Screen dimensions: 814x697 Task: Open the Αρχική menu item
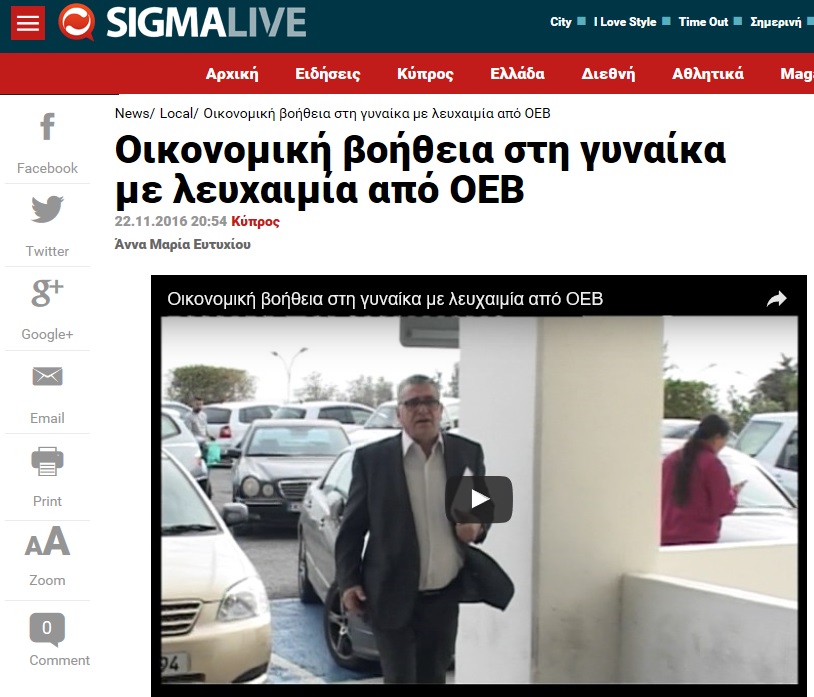point(232,74)
